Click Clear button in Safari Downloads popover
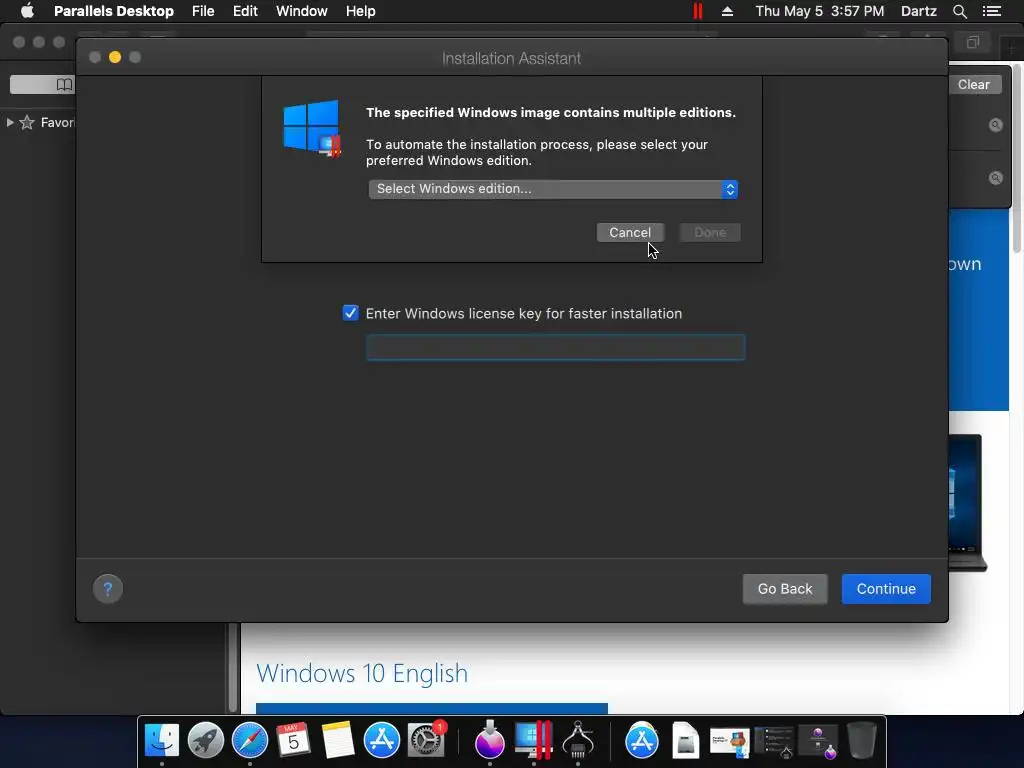 pos(974,84)
